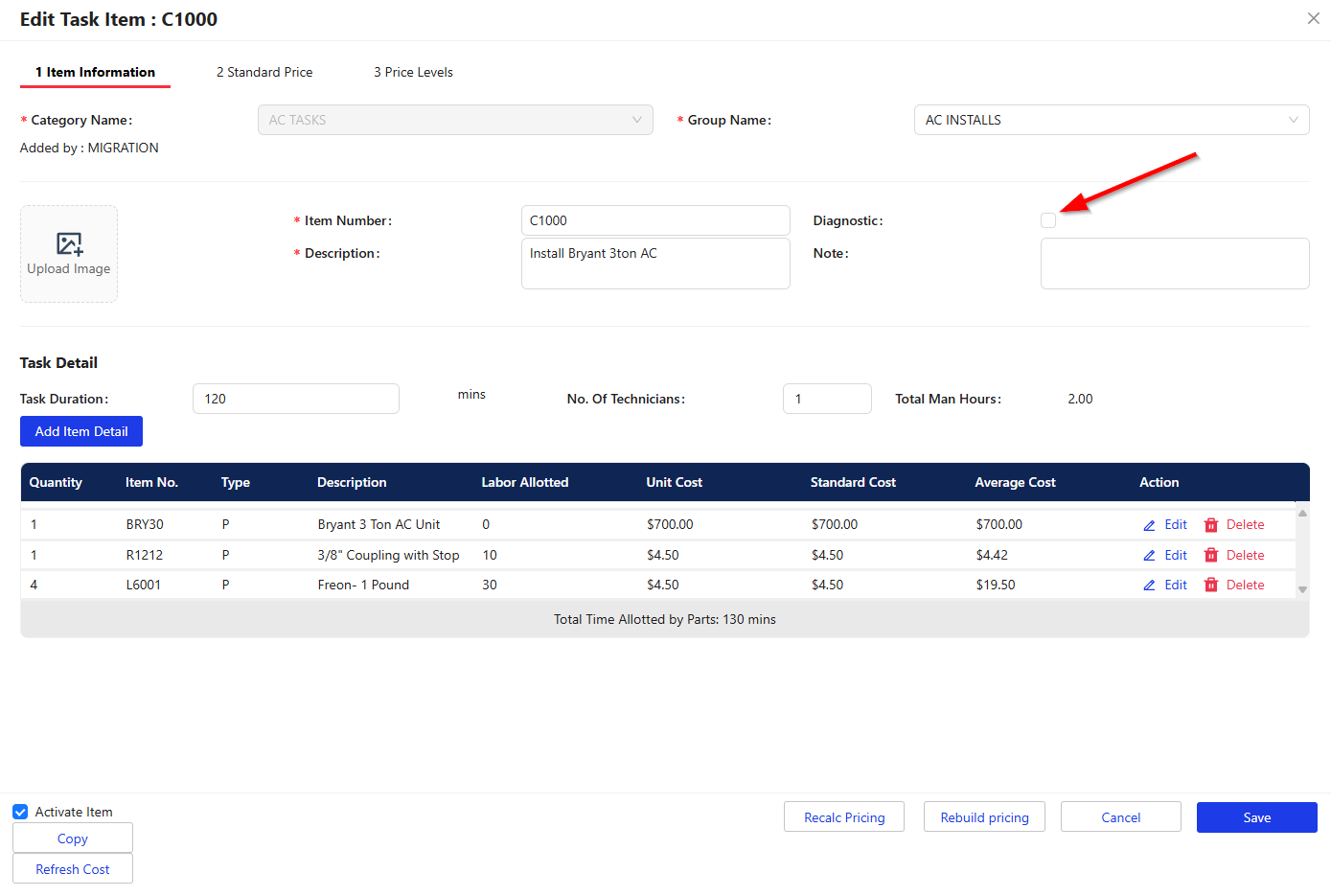Screen dimensions: 1331x896
Task: Click the $19.50 average cost cell
Action: point(996,586)
